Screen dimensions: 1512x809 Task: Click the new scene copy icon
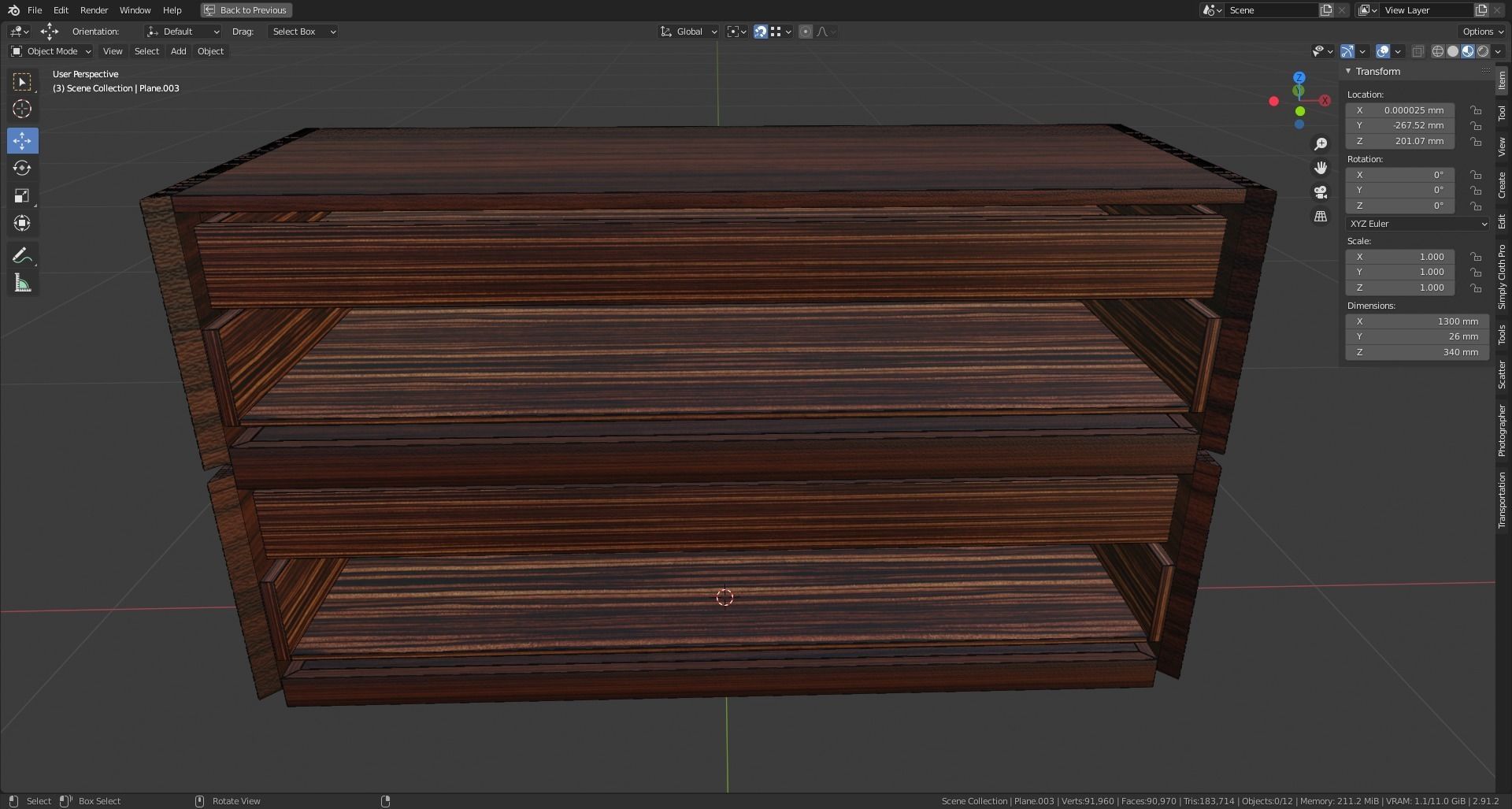tap(1326, 10)
